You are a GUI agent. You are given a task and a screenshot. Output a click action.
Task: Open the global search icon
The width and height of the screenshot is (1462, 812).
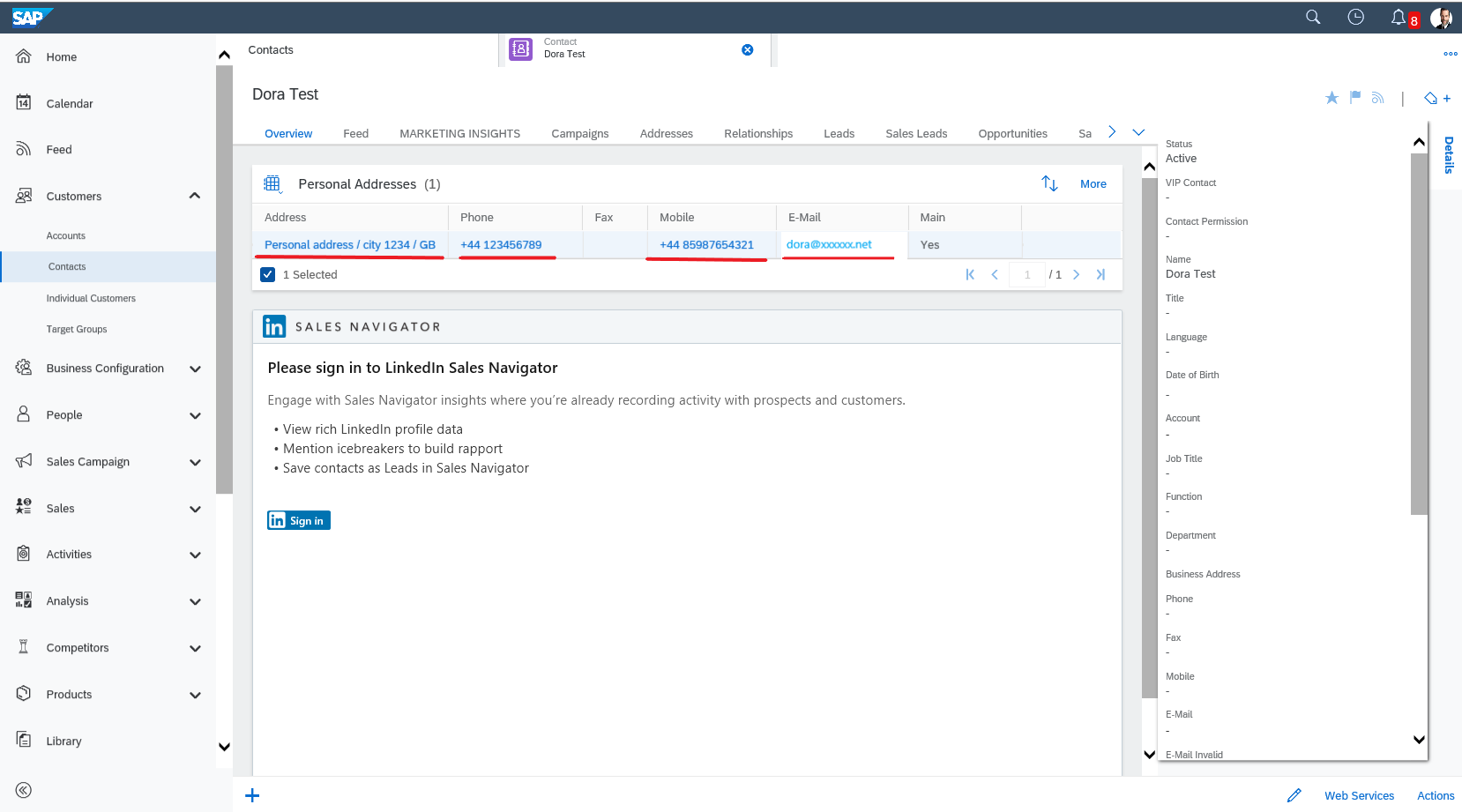coord(1313,17)
